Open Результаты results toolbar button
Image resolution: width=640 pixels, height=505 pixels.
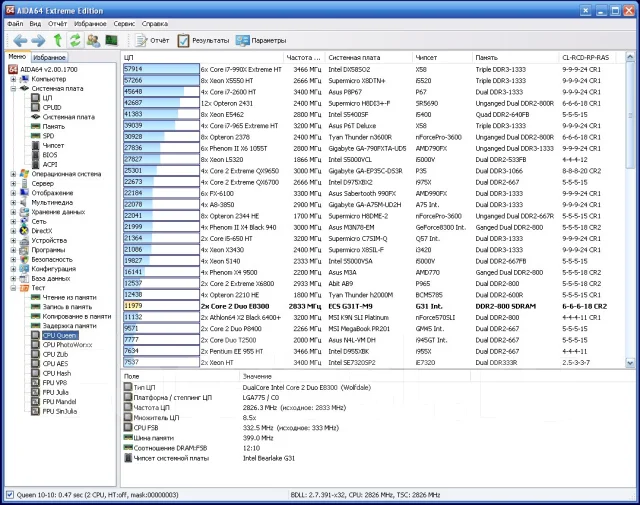click(x=203, y=40)
